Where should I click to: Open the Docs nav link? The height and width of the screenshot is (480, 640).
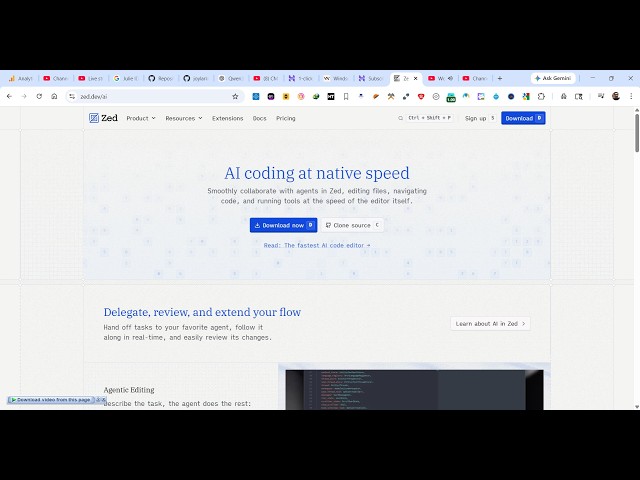[259, 118]
